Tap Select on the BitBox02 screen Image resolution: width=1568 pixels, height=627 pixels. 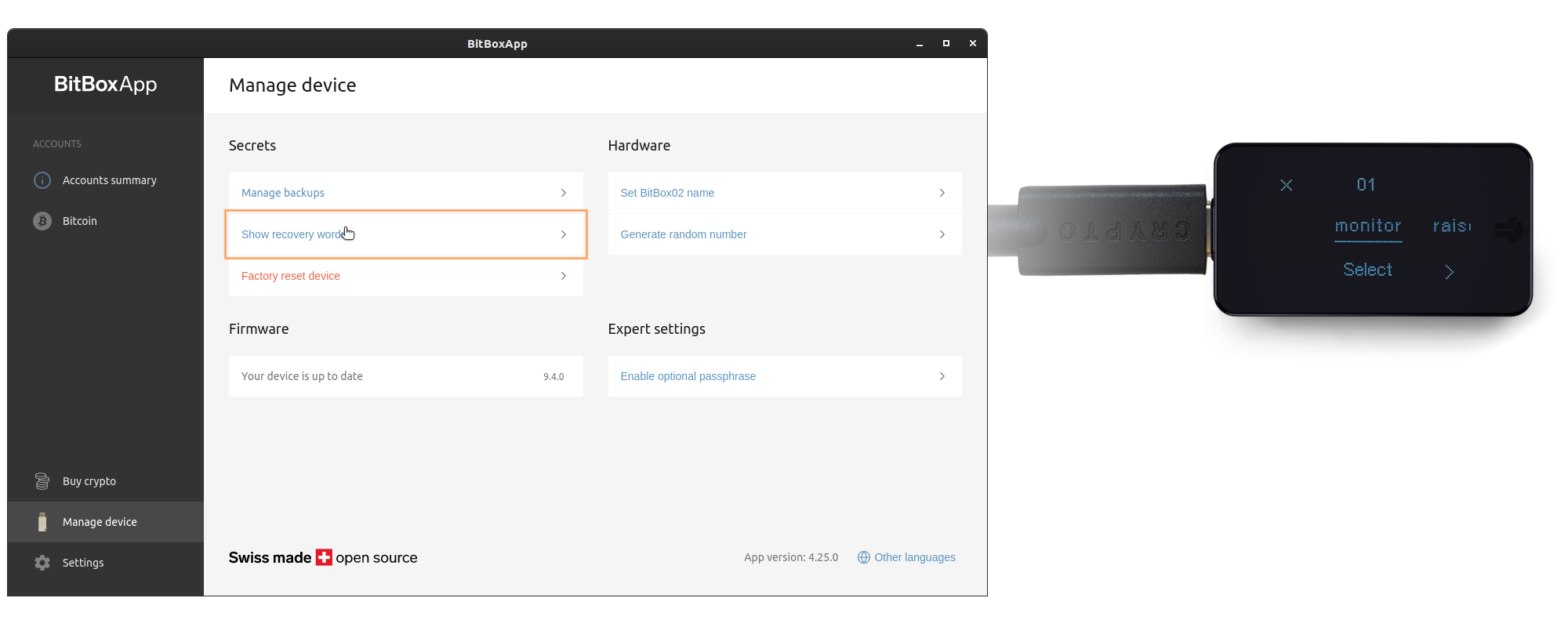pos(1368,270)
